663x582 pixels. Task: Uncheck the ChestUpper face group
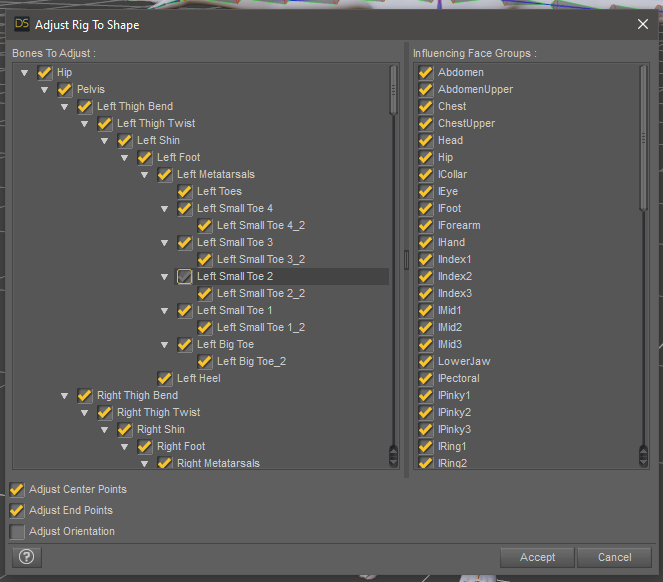click(x=425, y=124)
